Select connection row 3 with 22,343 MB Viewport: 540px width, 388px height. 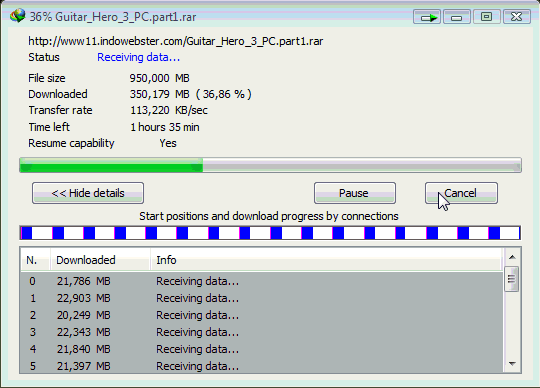(262, 332)
